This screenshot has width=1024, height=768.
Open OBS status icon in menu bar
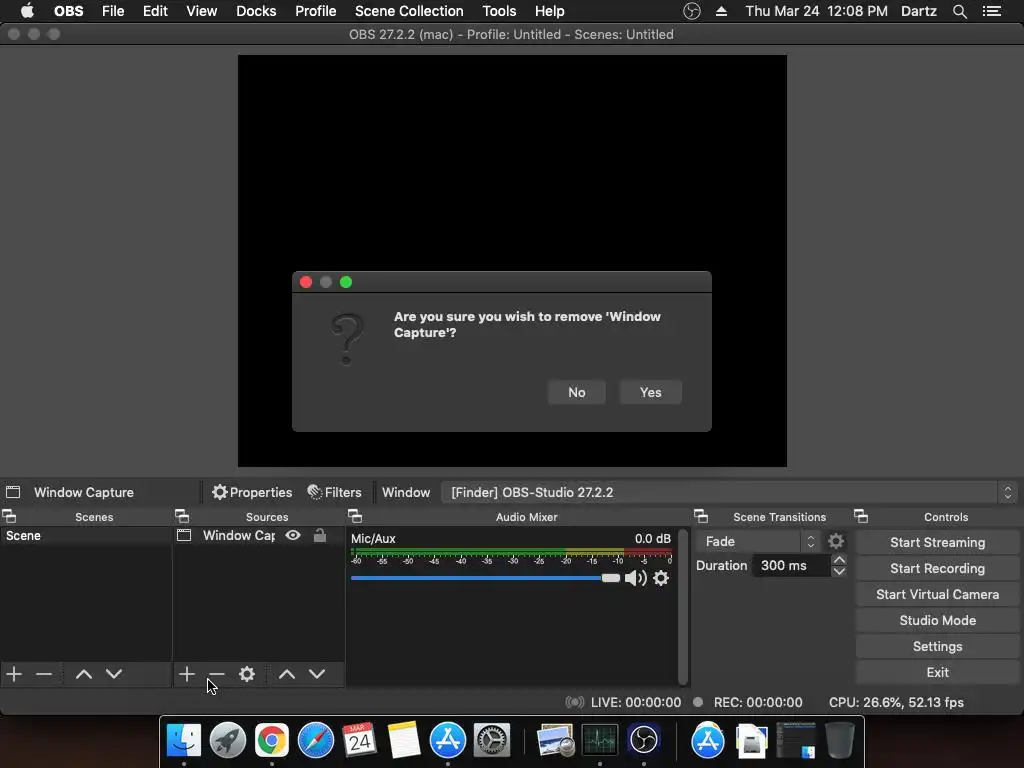692,11
